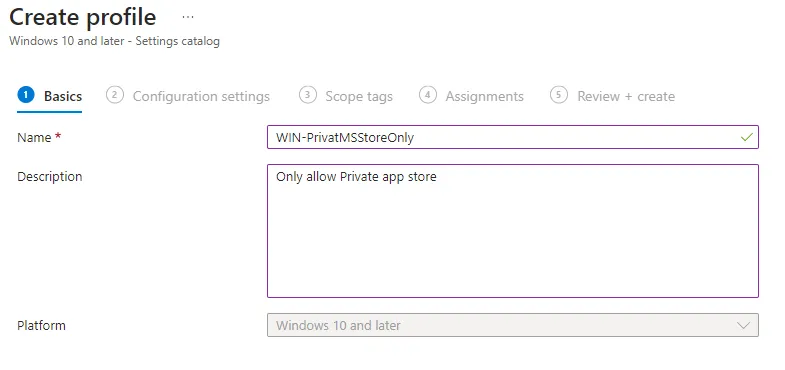This screenshot has width=785, height=370.
Task: Click step number 5 circle
Action: coord(559,95)
